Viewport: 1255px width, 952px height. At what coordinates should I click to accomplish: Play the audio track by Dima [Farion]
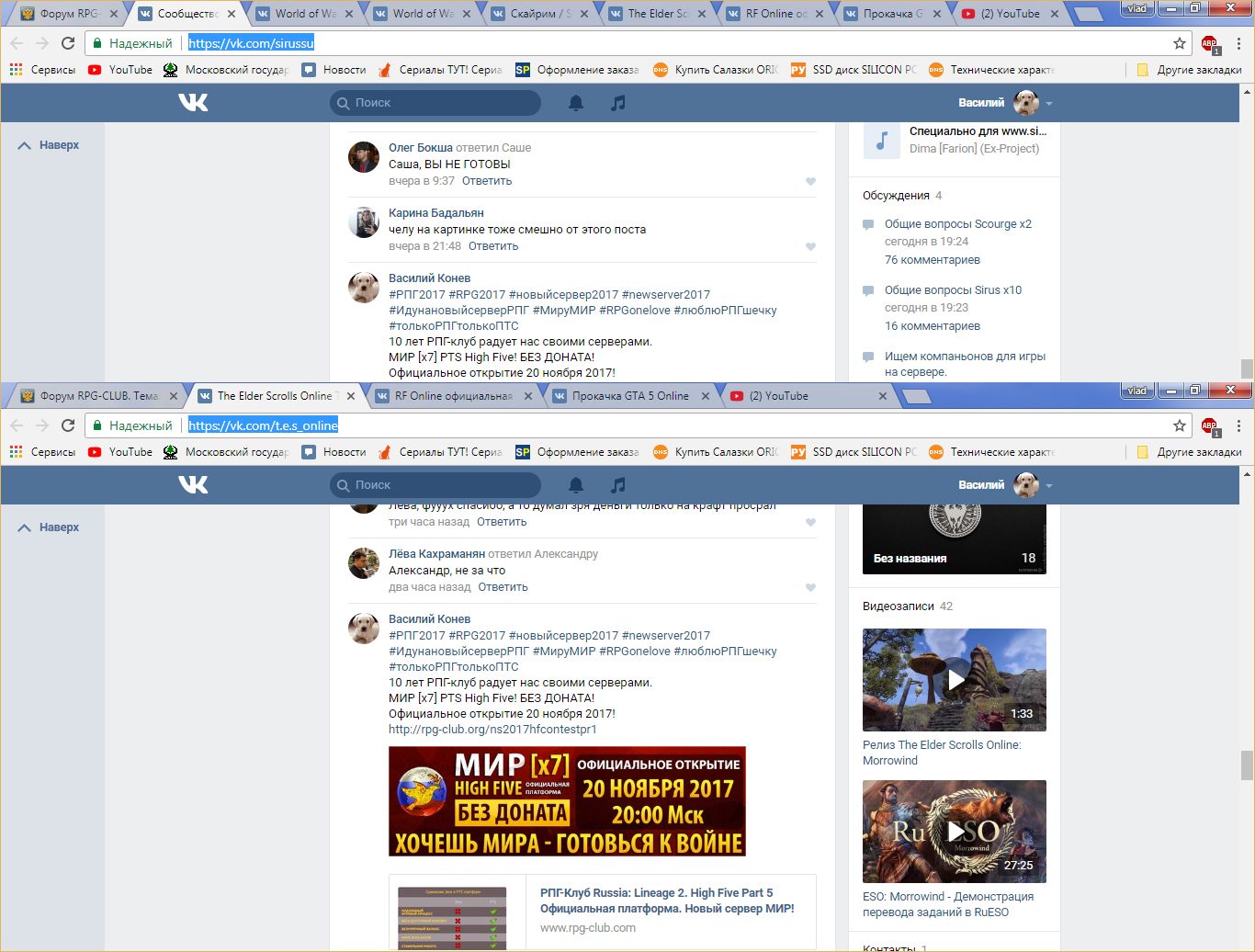tap(881, 141)
